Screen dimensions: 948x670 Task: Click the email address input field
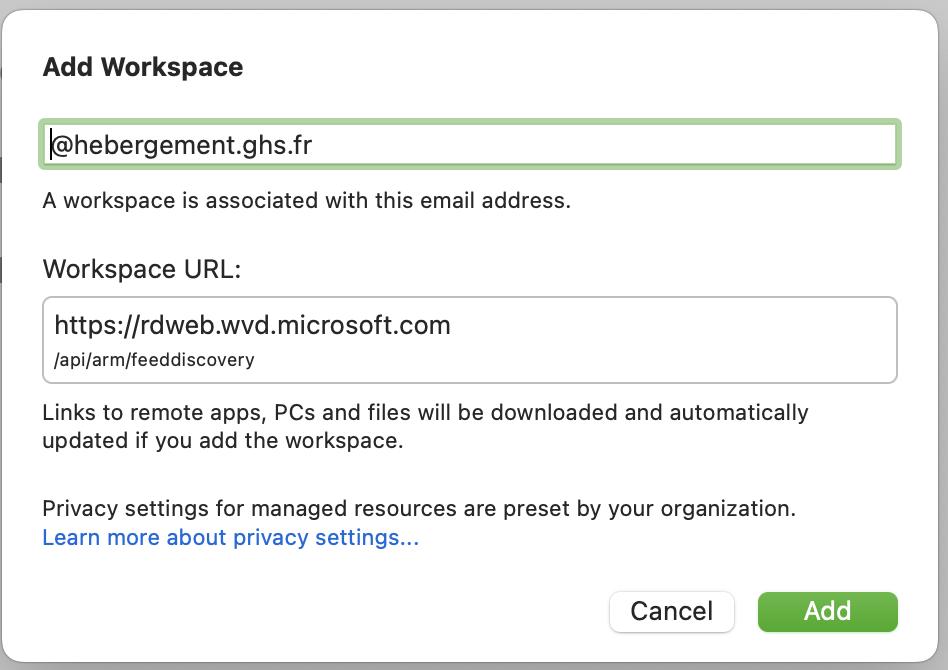click(x=470, y=145)
